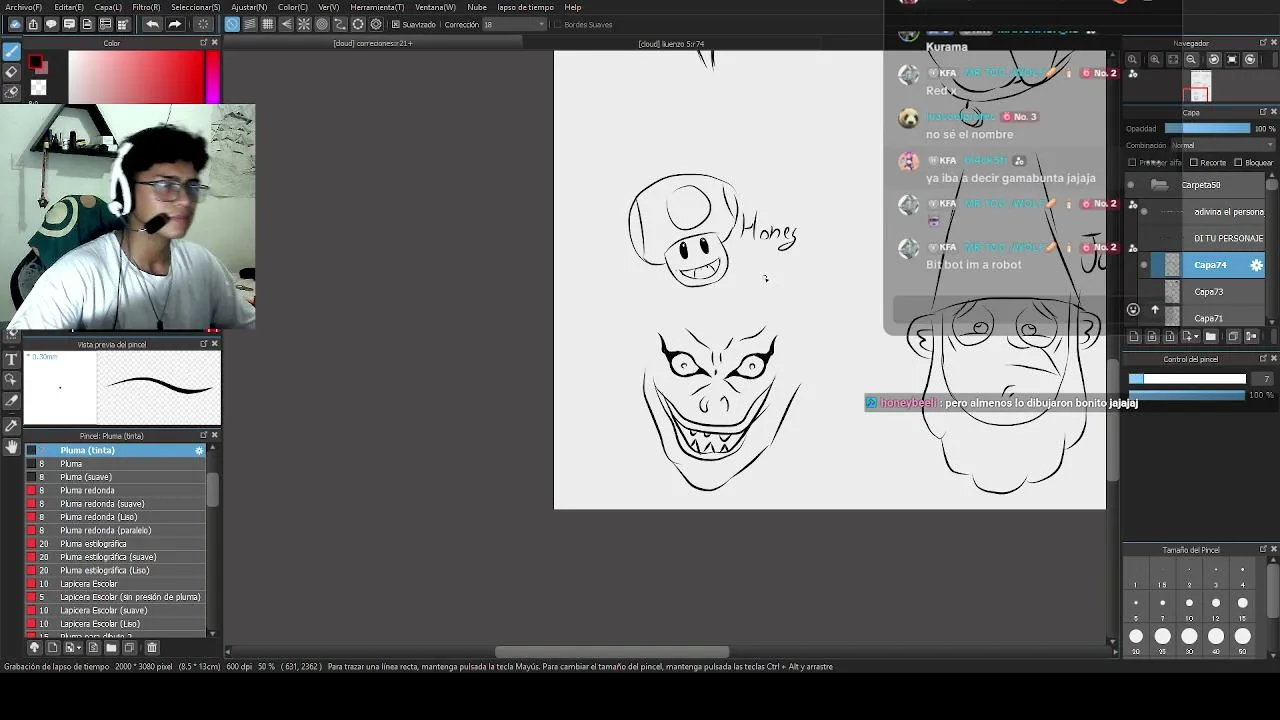Adjust layer Opacidad slider
Viewport: 1280px width, 720px height.
tap(1207, 129)
